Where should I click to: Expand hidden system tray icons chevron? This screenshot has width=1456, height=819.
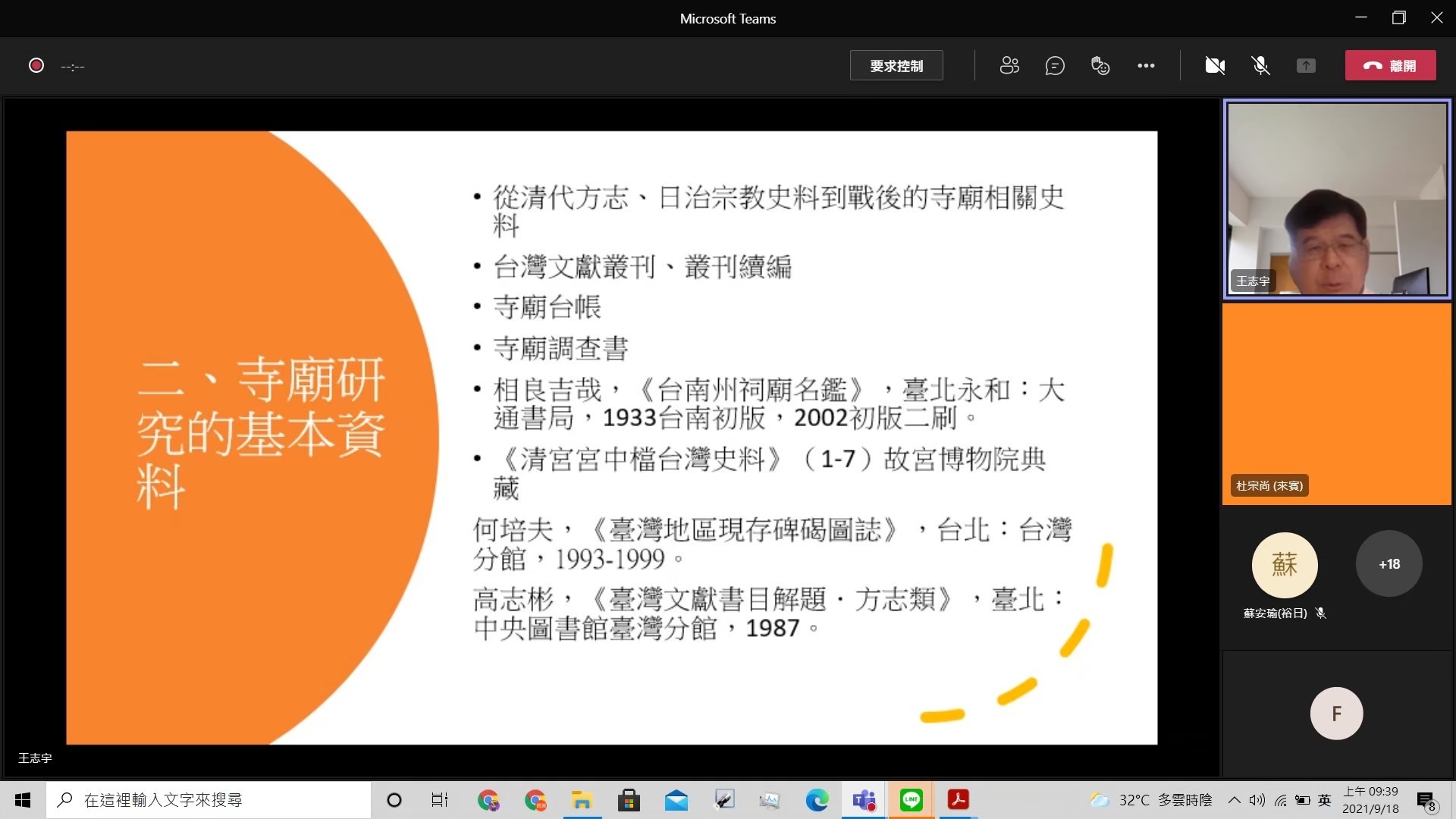pos(1234,800)
